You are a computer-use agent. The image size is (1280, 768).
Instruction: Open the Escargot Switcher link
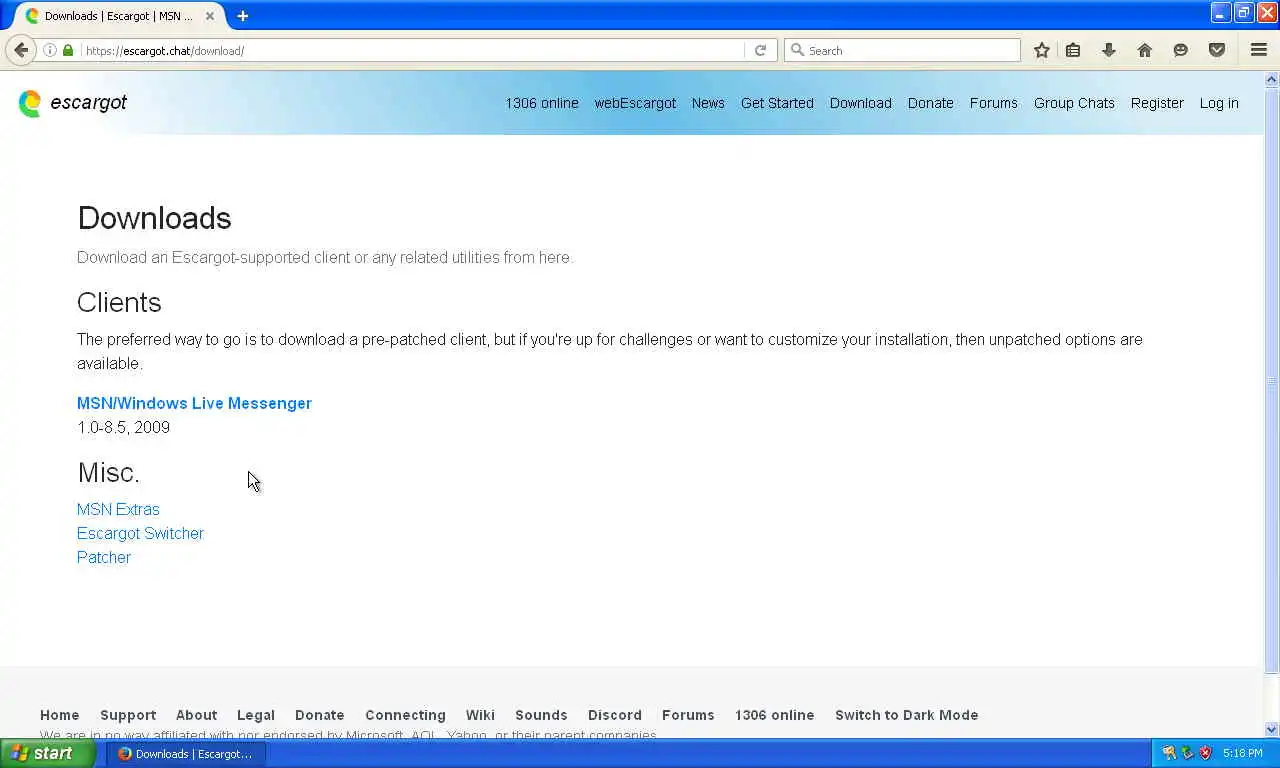pos(140,533)
